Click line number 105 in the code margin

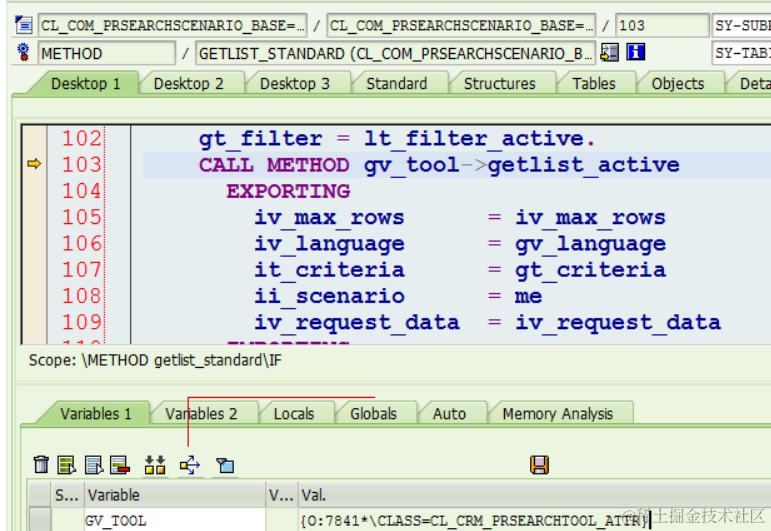click(82, 217)
